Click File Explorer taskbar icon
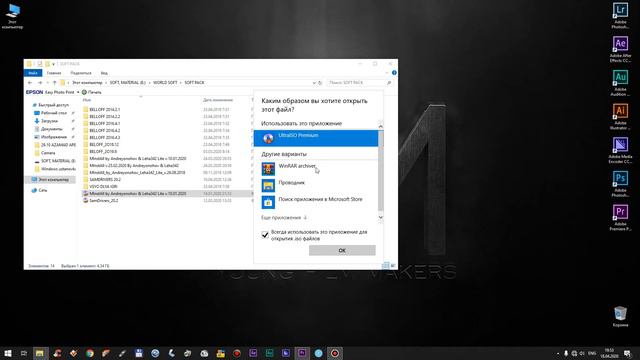Screen dimensions: 640x360 click(x=40, y=353)
